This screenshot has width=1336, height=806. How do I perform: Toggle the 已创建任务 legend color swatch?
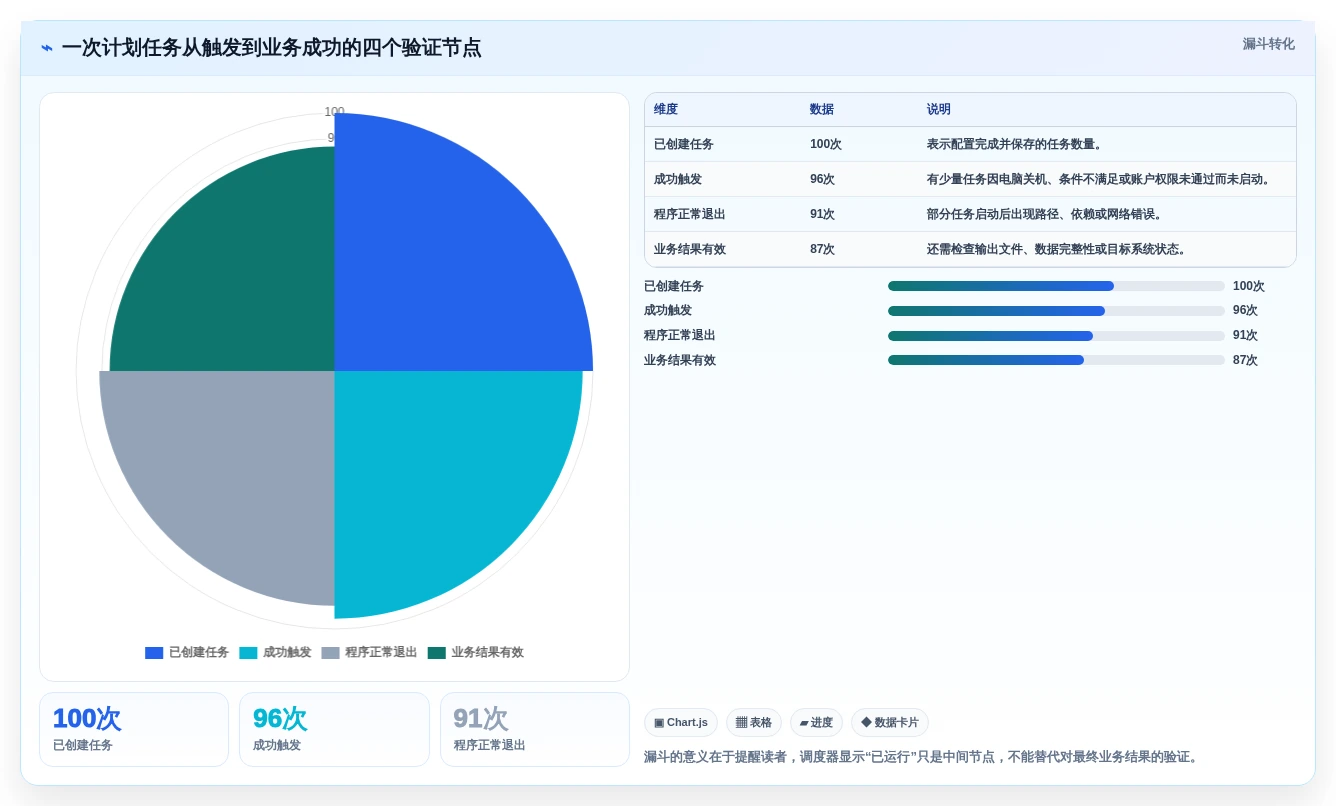pos(154,653)
